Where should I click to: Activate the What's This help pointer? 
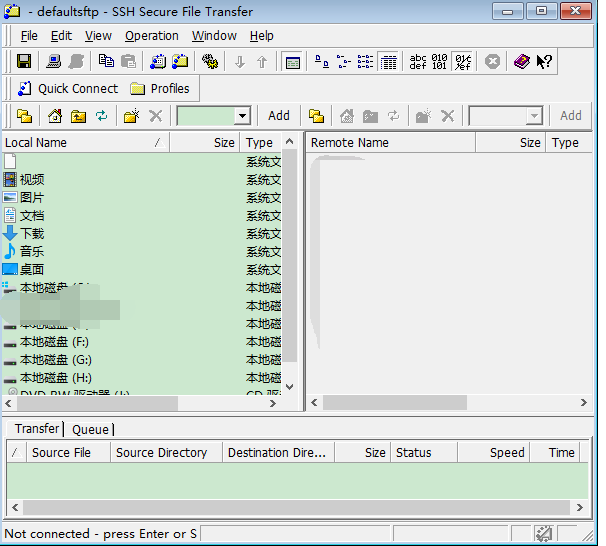click(544, 61)
